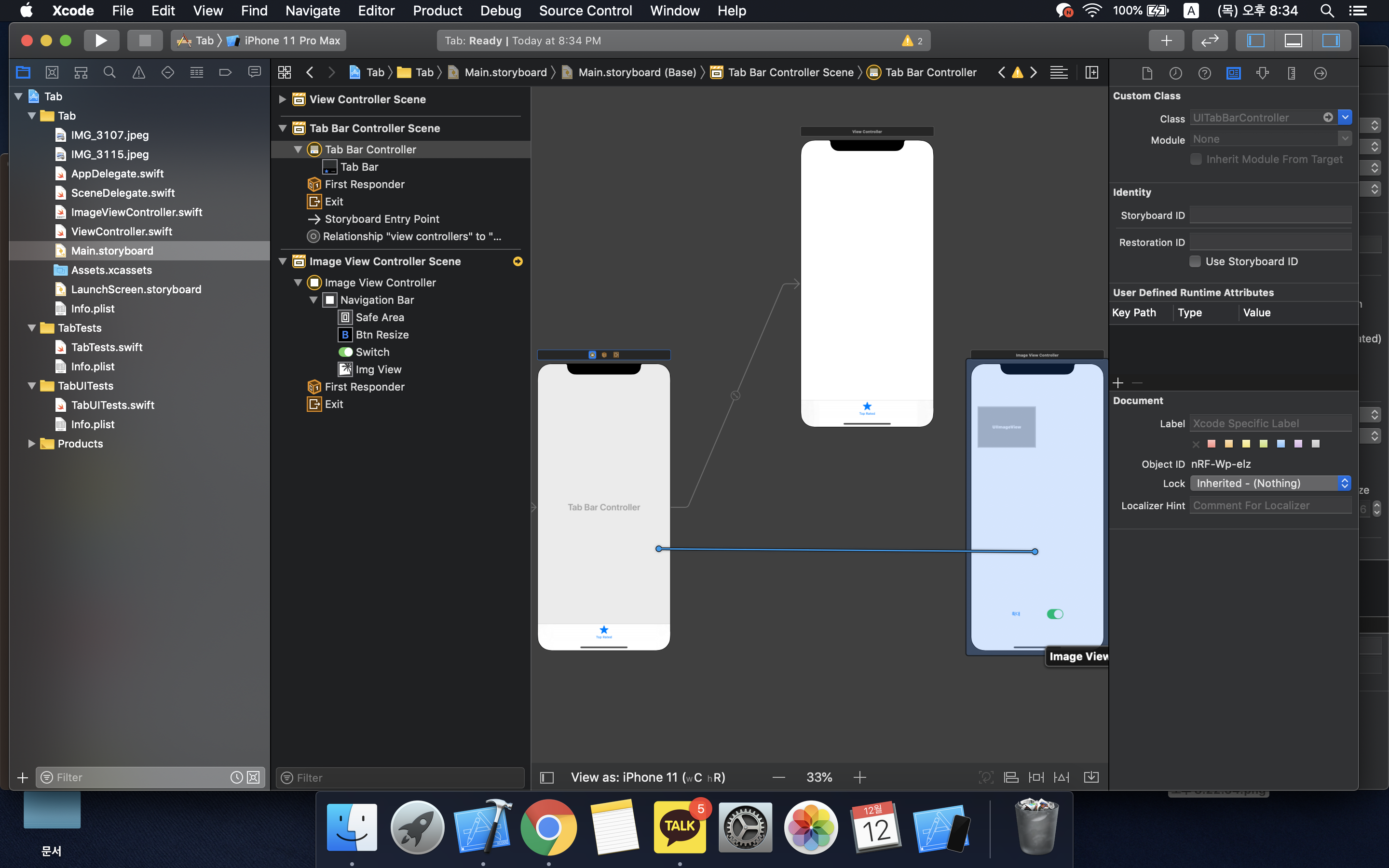Collapse the TabTests folder
The image size is (1389, 868).
coord(32,328)
